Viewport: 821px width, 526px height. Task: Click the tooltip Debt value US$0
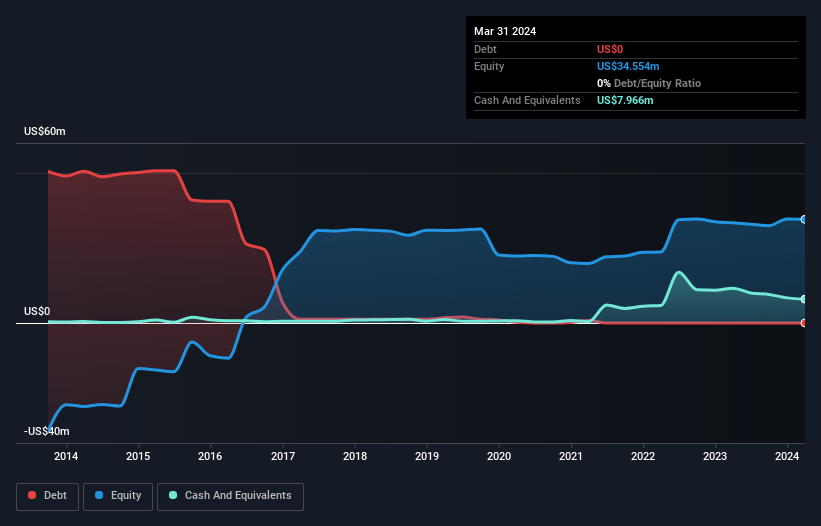tap(610, 49)
